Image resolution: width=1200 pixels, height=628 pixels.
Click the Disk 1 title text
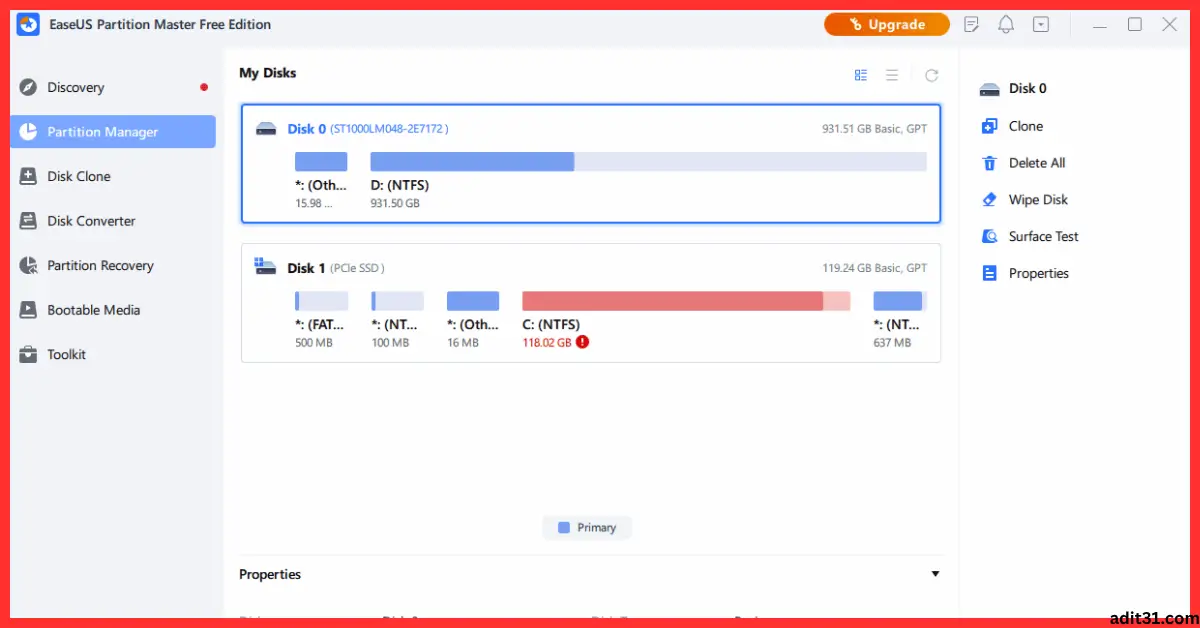307,268
